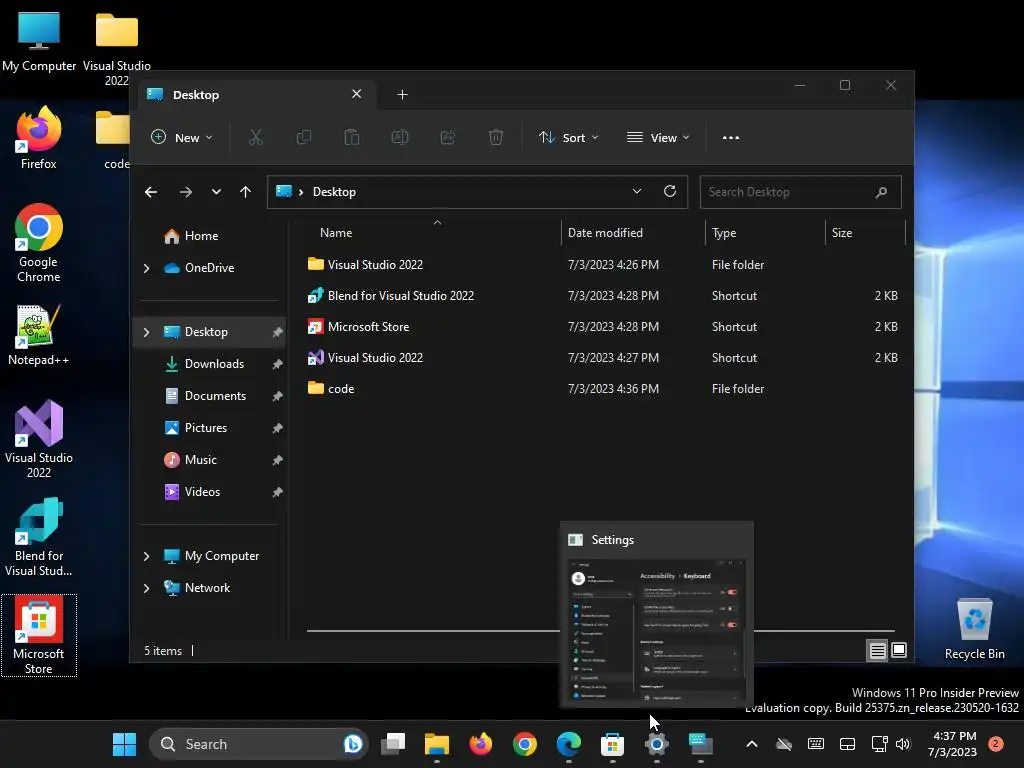1024x768 pixels.
Task: Click the notification badge showing 2
Action: point(996,743)
